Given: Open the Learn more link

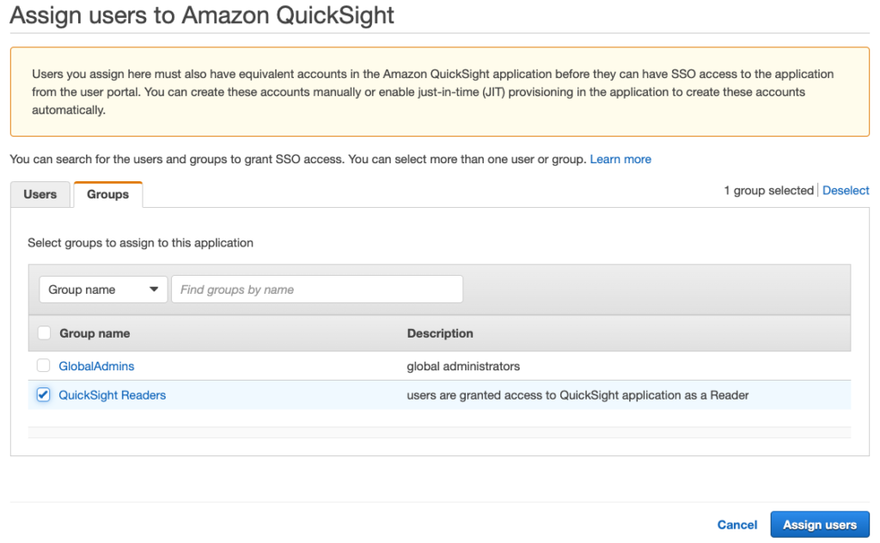Looking at the screenshot, I should pos(620,159).
